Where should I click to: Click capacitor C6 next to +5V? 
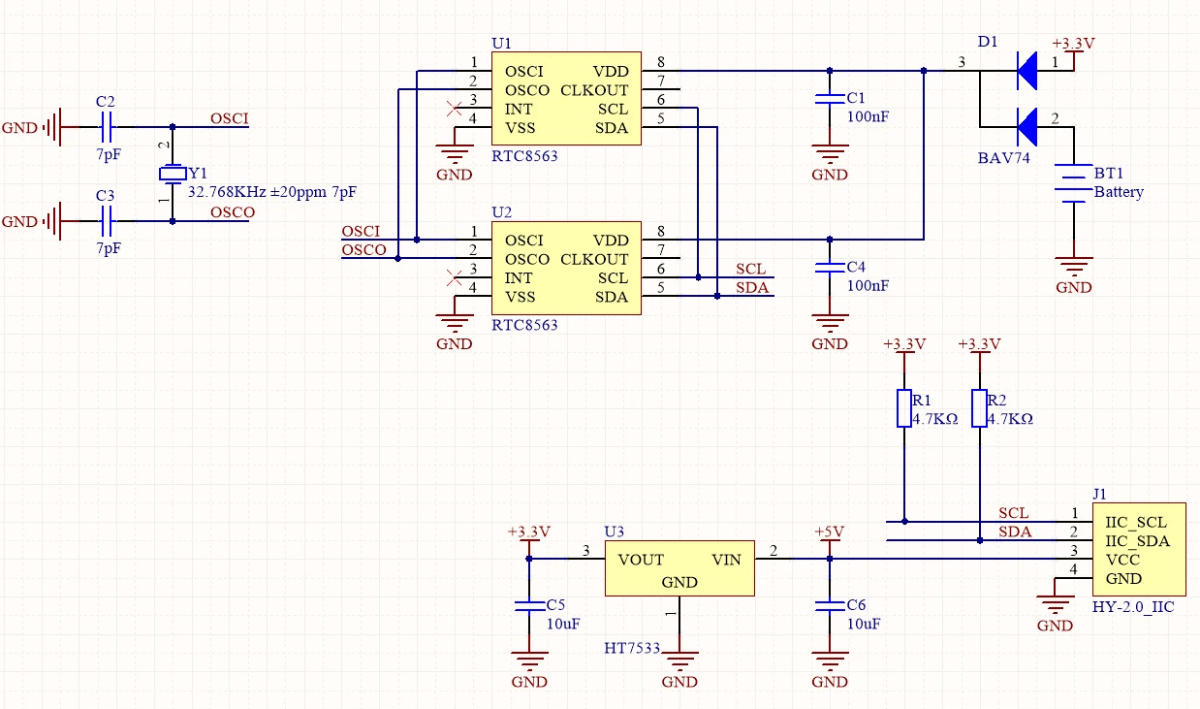[x=829, y=606]
